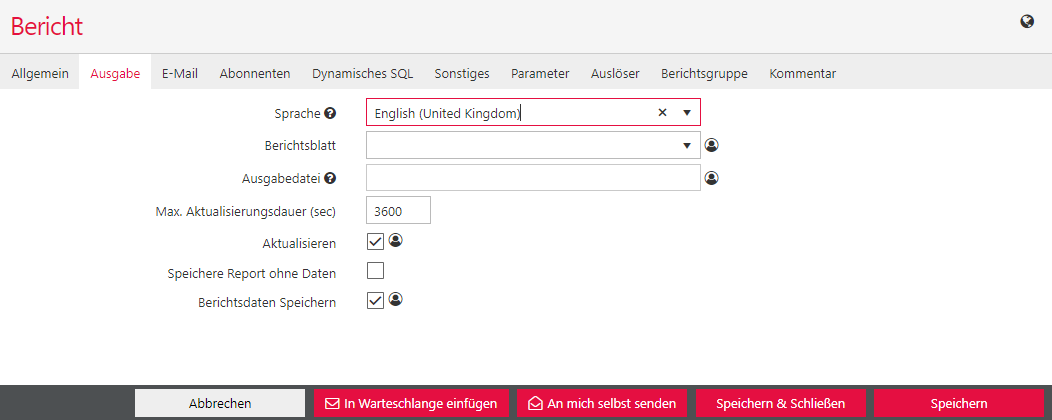Click the Max. Aktualisierungsdauer field showing 3600
This screenshot has width=1052, height=420.
(399, 211)
